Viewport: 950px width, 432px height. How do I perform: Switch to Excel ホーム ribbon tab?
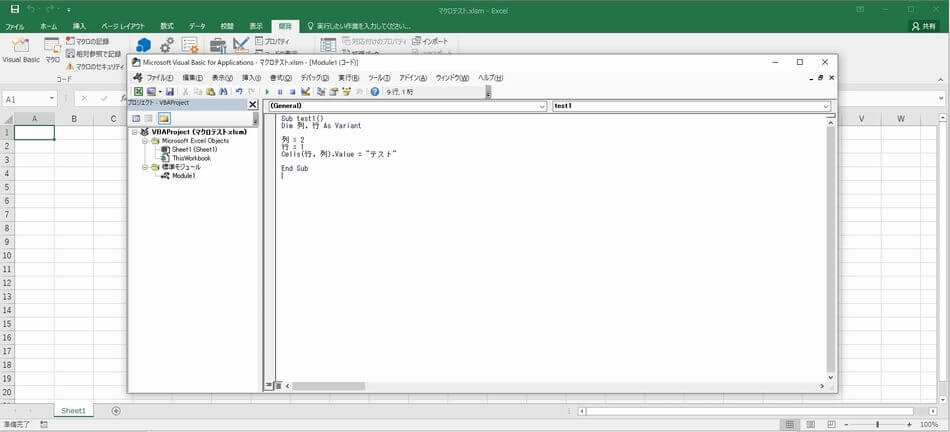pyautogui.click(x=48, y=27)
